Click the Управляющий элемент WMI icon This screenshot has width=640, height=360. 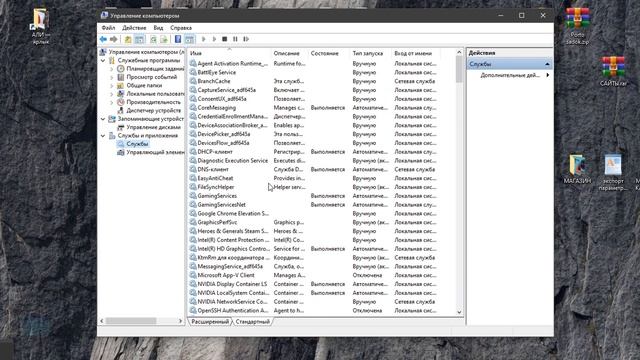(120, 152)
